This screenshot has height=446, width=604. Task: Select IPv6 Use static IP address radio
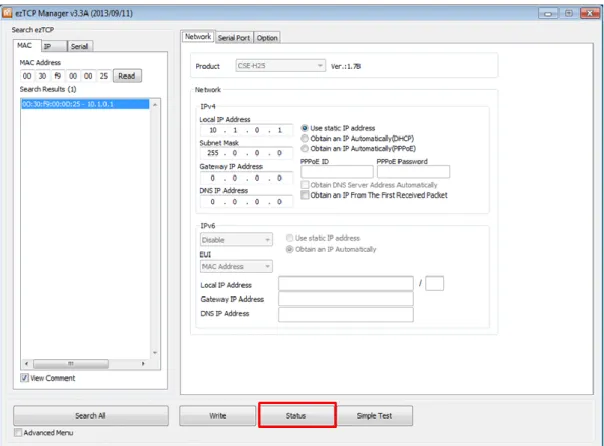click(289, 238)
